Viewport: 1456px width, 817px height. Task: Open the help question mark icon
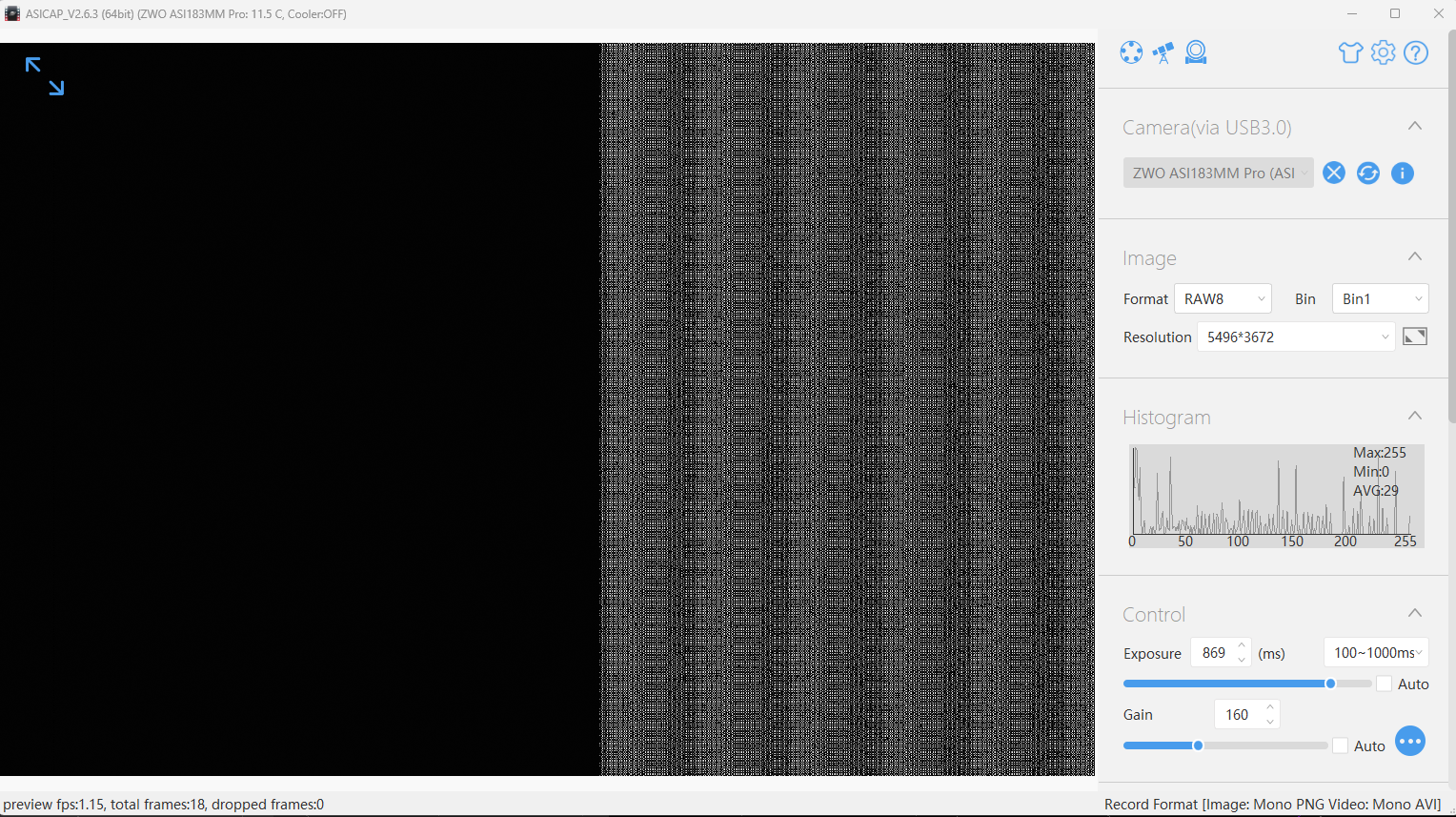click(x=1416, y=52)
